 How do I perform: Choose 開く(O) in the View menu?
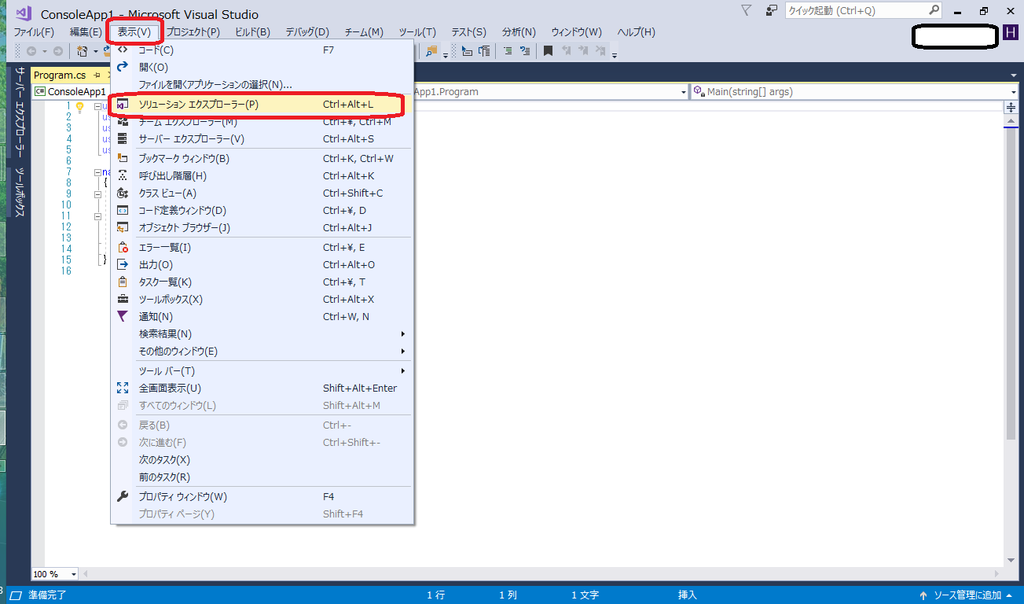coord(262,67)
